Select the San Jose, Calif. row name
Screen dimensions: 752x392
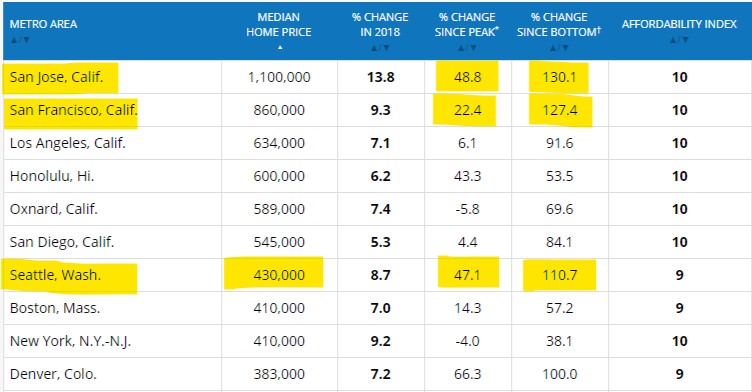(57, 77)
